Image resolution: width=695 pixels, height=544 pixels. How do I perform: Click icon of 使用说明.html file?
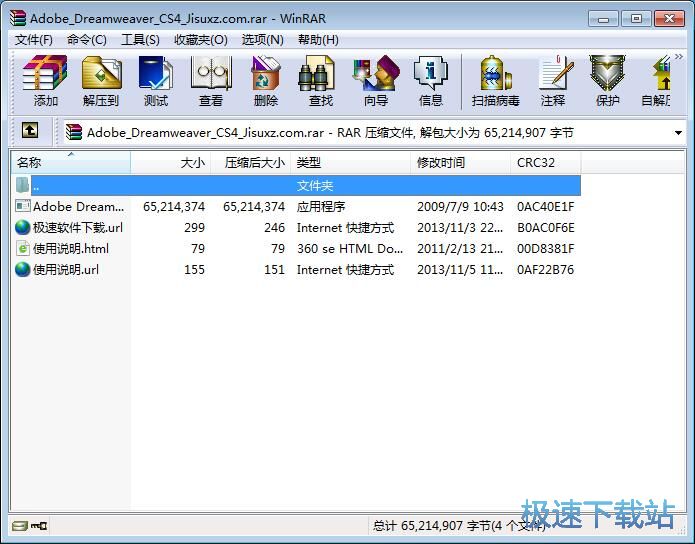[x=23, y=248]
